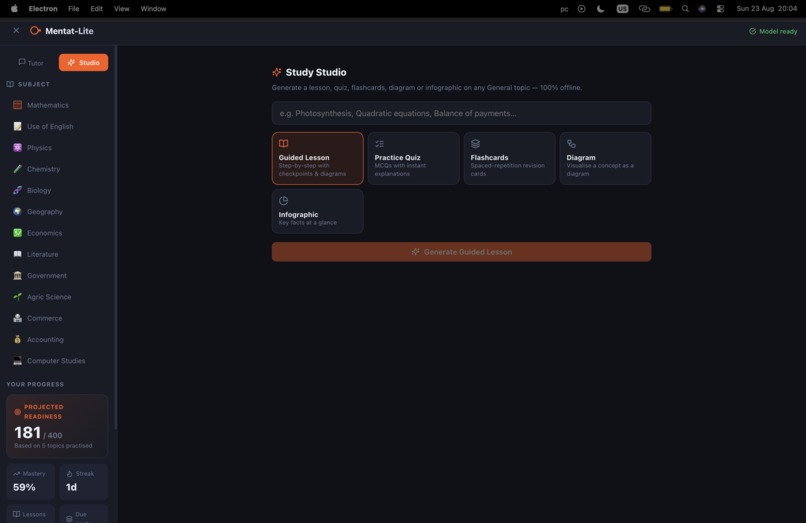Click the Literature open book icon
This screenshot has height=523, width=806.
point(17,255)
